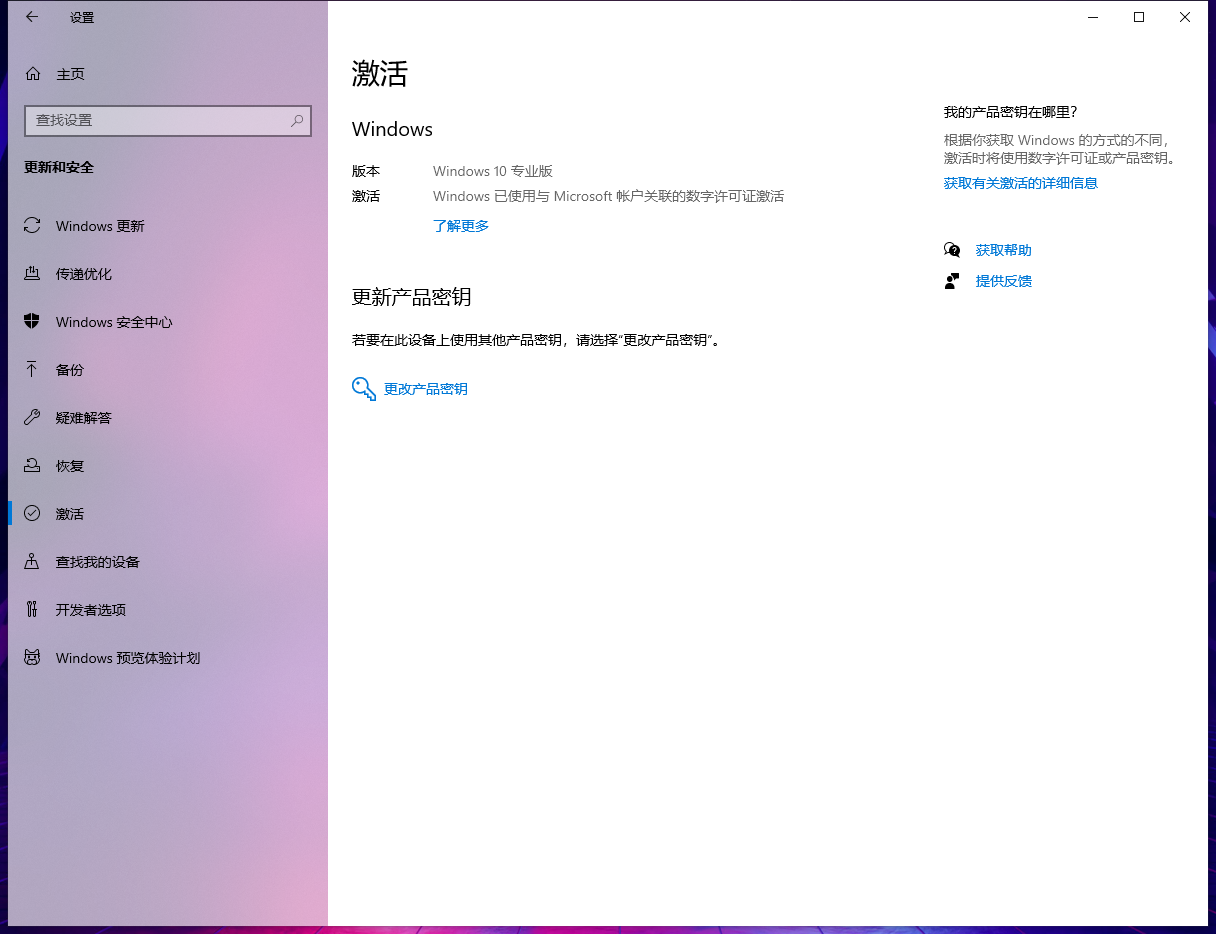
Task: Click the key icon beside 更改产品密钥
Action: tap(364, 389)
